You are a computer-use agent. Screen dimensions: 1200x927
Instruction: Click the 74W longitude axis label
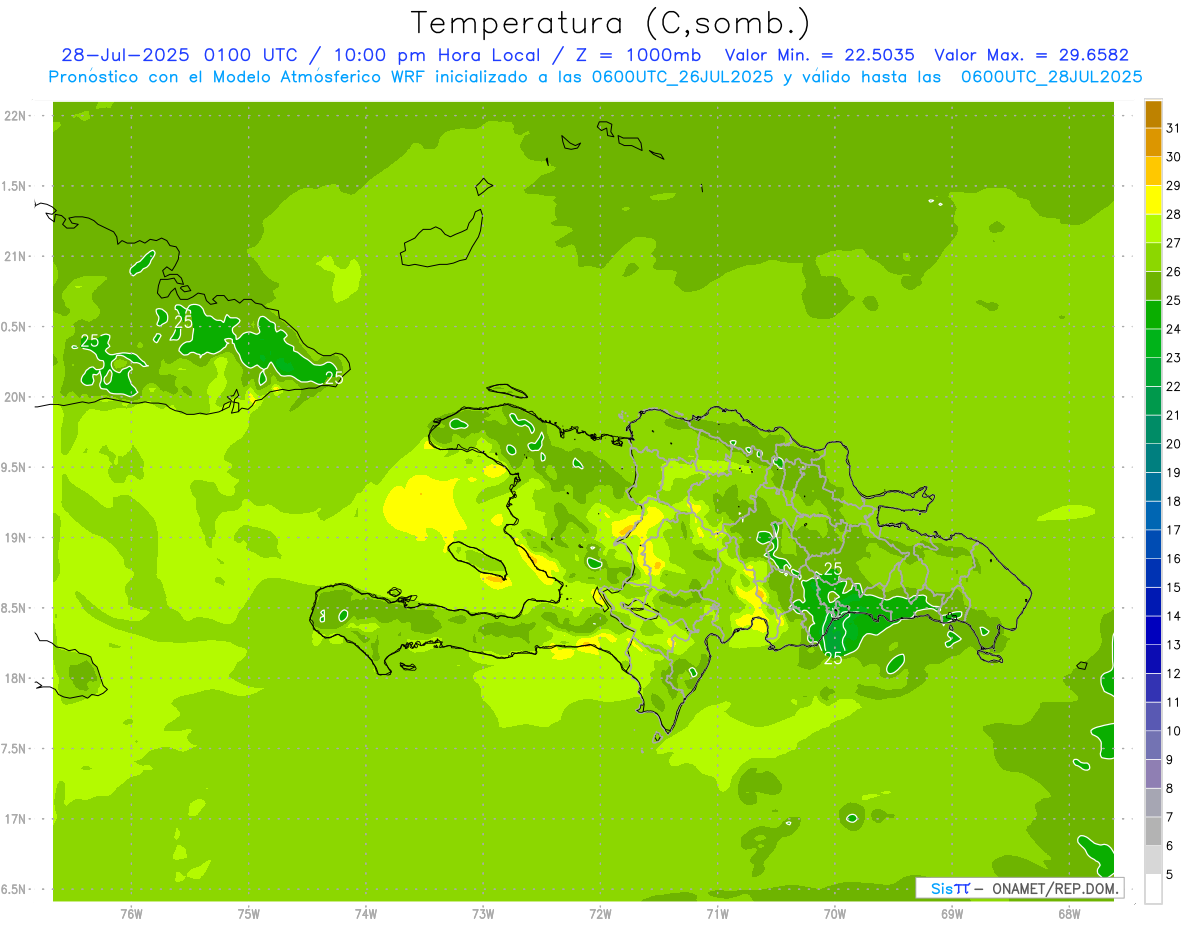click(x=366, y=914)
